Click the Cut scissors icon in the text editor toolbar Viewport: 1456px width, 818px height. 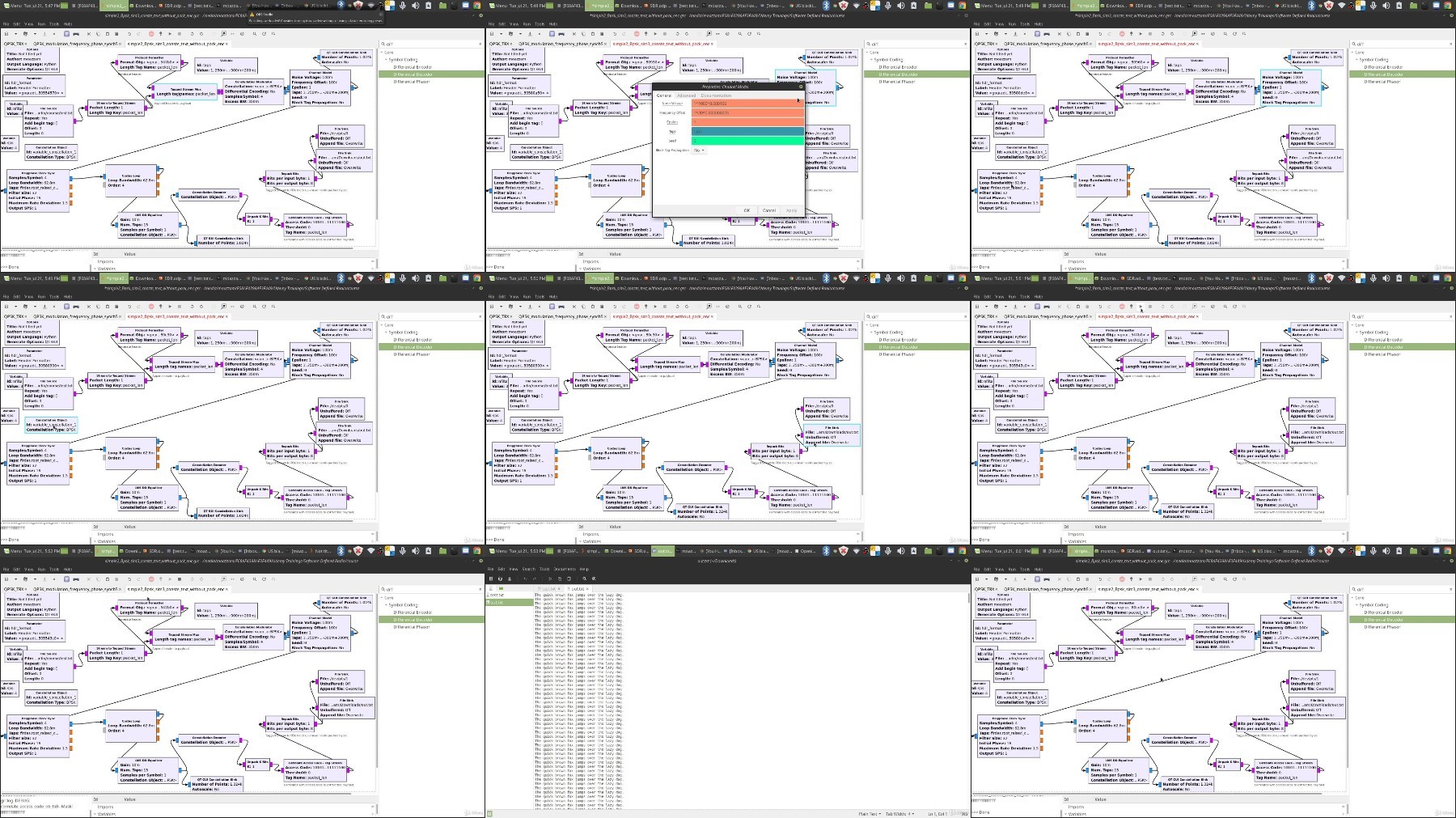coord(550,579)
